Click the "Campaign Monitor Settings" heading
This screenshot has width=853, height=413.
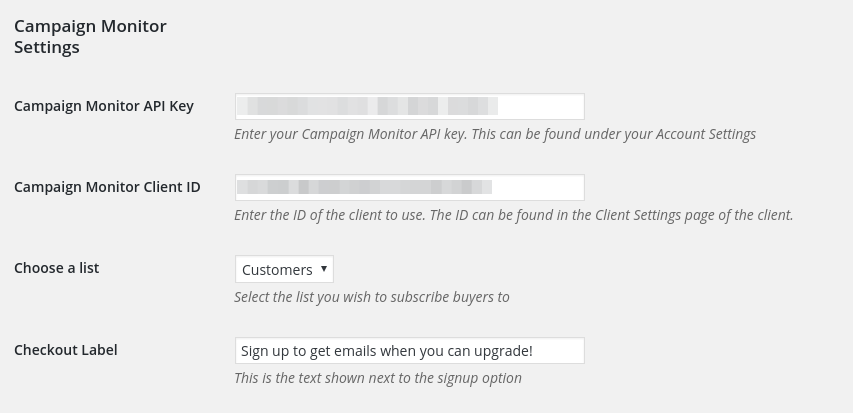(90, 36)
